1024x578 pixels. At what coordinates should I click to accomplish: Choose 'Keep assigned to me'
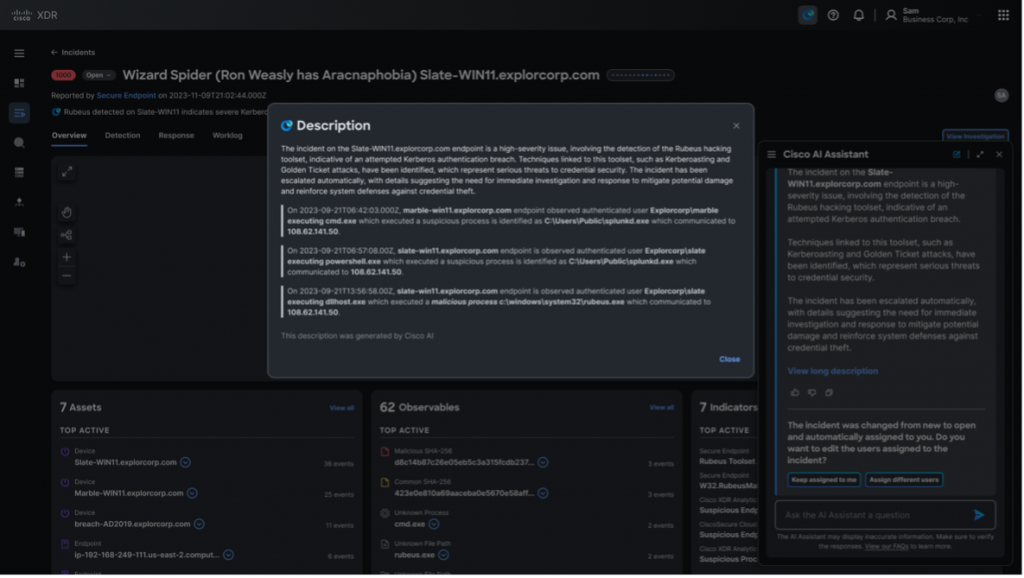[x=824, y=480]
